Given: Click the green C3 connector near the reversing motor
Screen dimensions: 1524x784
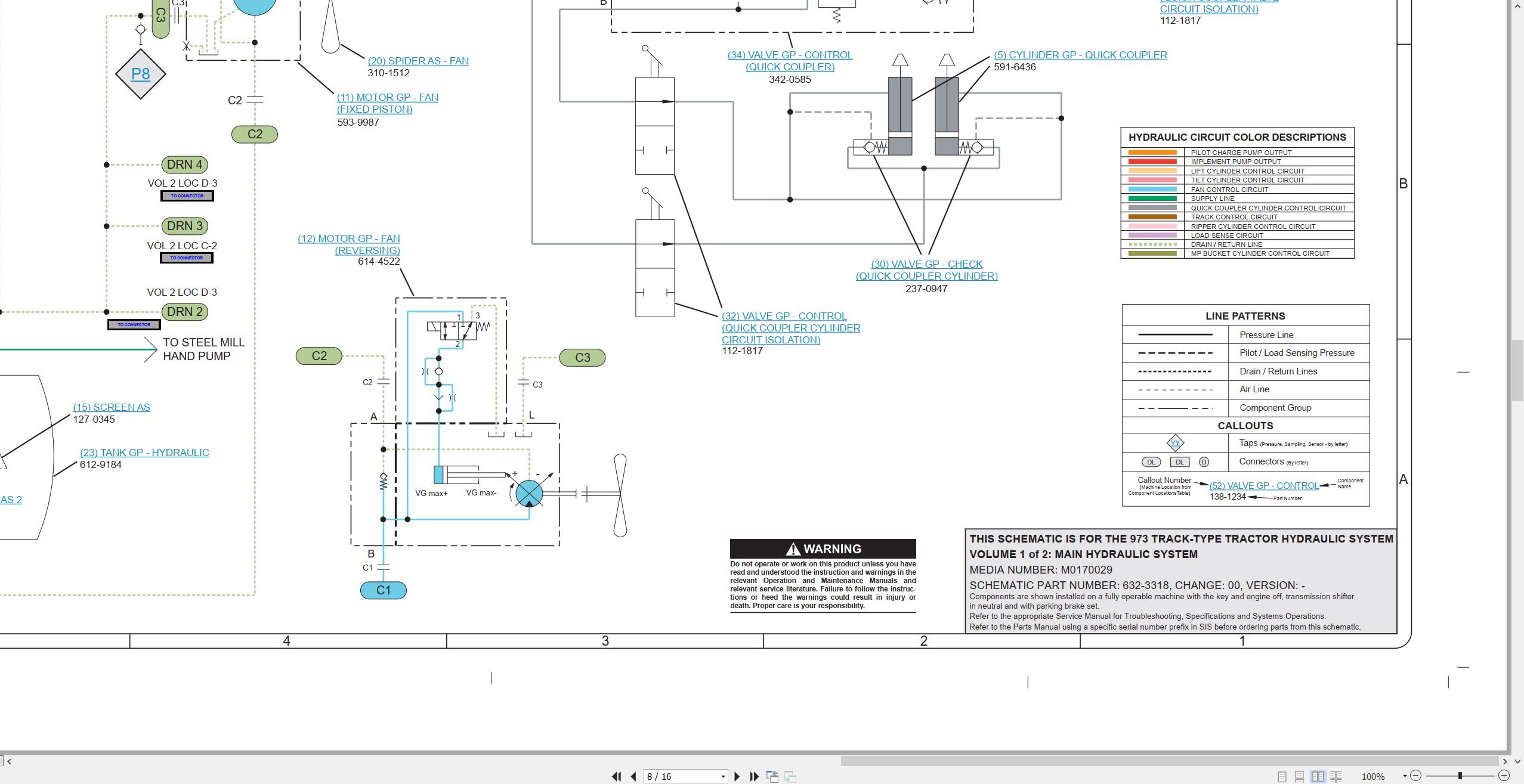Looking at the screenshot, I should click(583, 358).
